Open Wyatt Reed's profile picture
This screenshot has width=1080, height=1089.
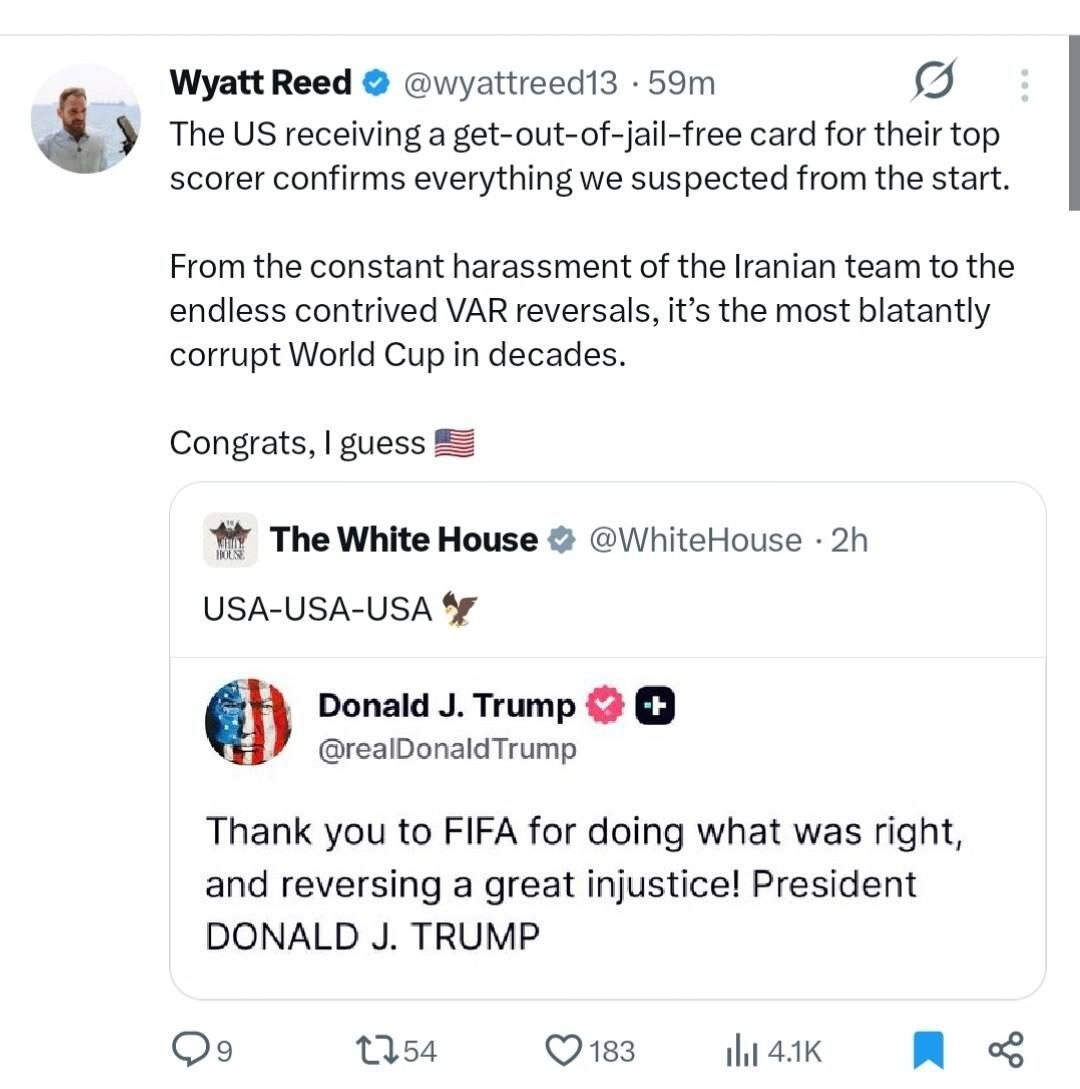(x=86, y=119)
